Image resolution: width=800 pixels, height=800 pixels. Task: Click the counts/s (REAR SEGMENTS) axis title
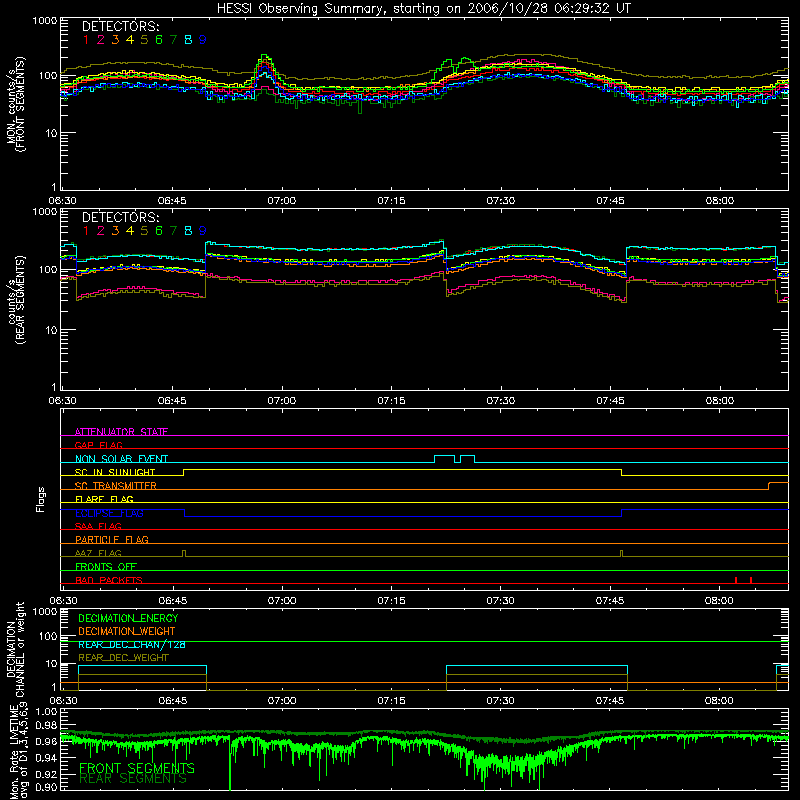pyautogui.click(x=15, y=300)
